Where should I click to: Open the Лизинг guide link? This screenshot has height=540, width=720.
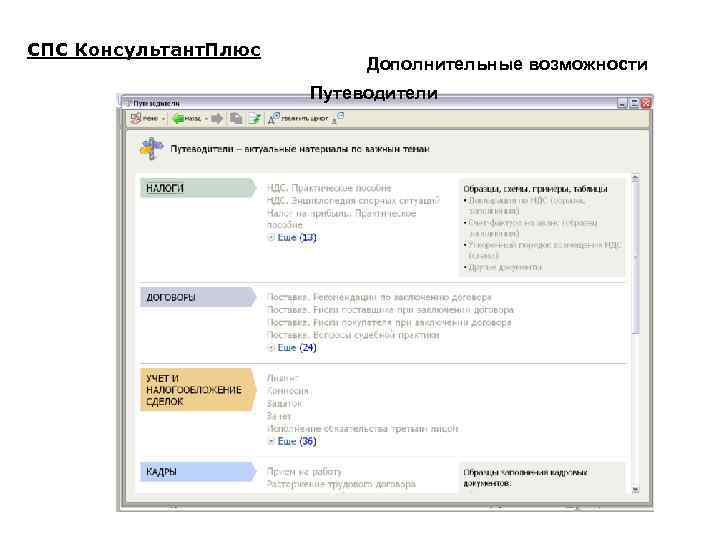[x=283, y=378]
